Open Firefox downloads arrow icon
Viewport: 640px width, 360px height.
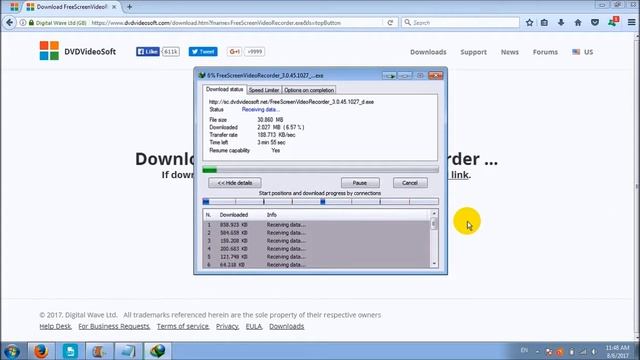point(561,23)
